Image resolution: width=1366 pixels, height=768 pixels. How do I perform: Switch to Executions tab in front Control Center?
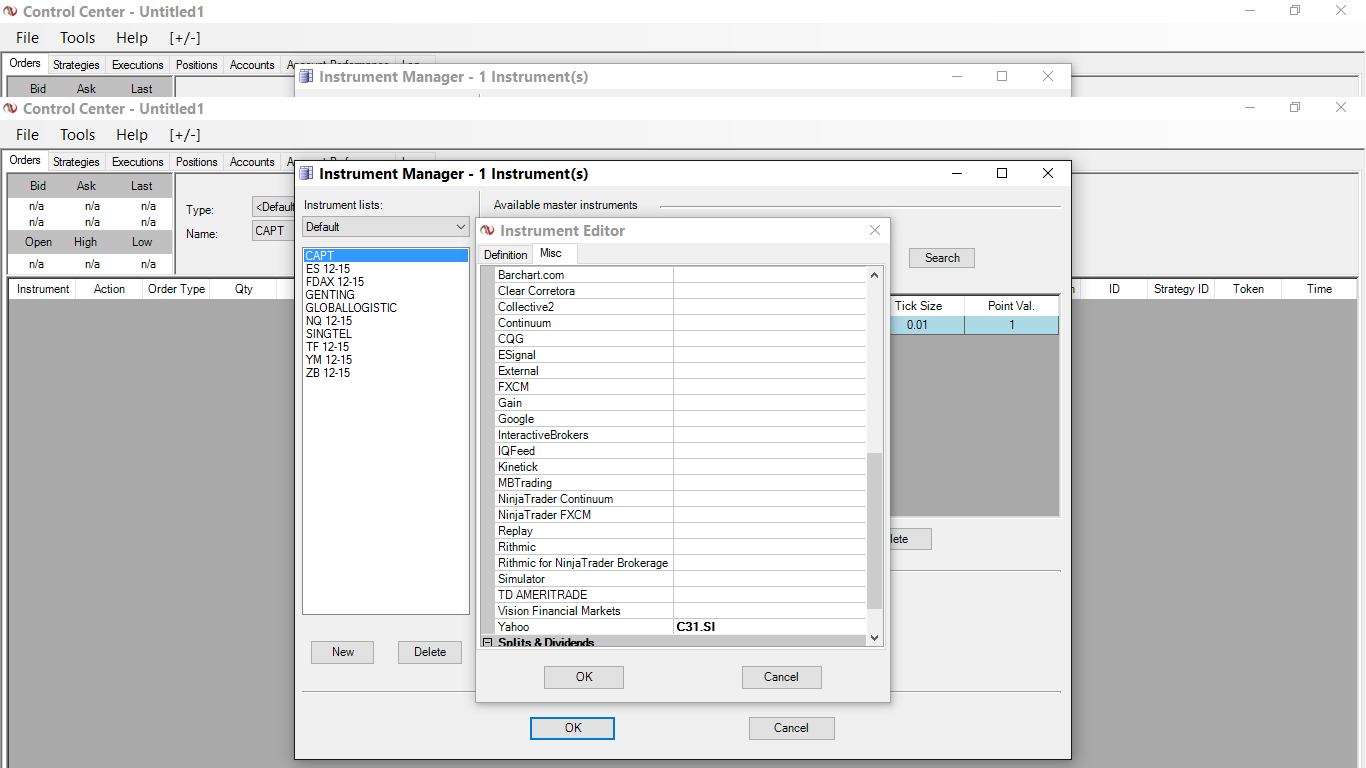tap(138, 162)
